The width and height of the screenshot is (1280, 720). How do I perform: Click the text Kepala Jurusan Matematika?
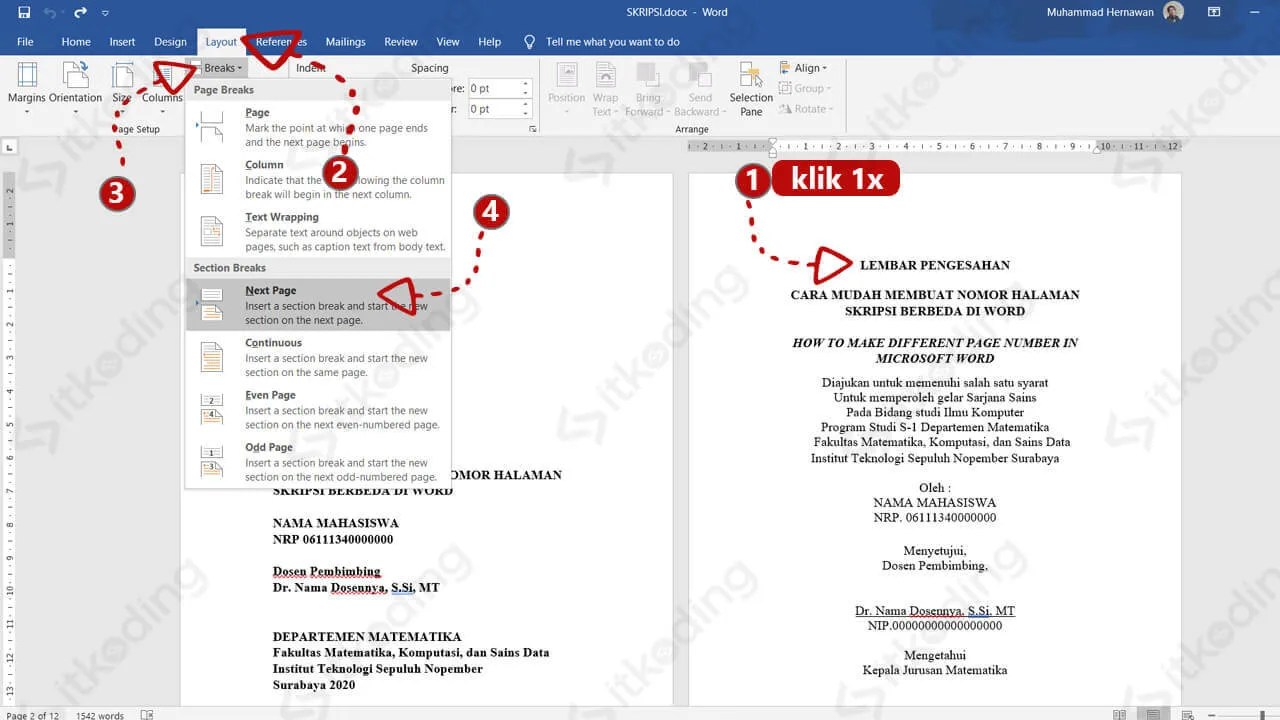coord(935,670)
